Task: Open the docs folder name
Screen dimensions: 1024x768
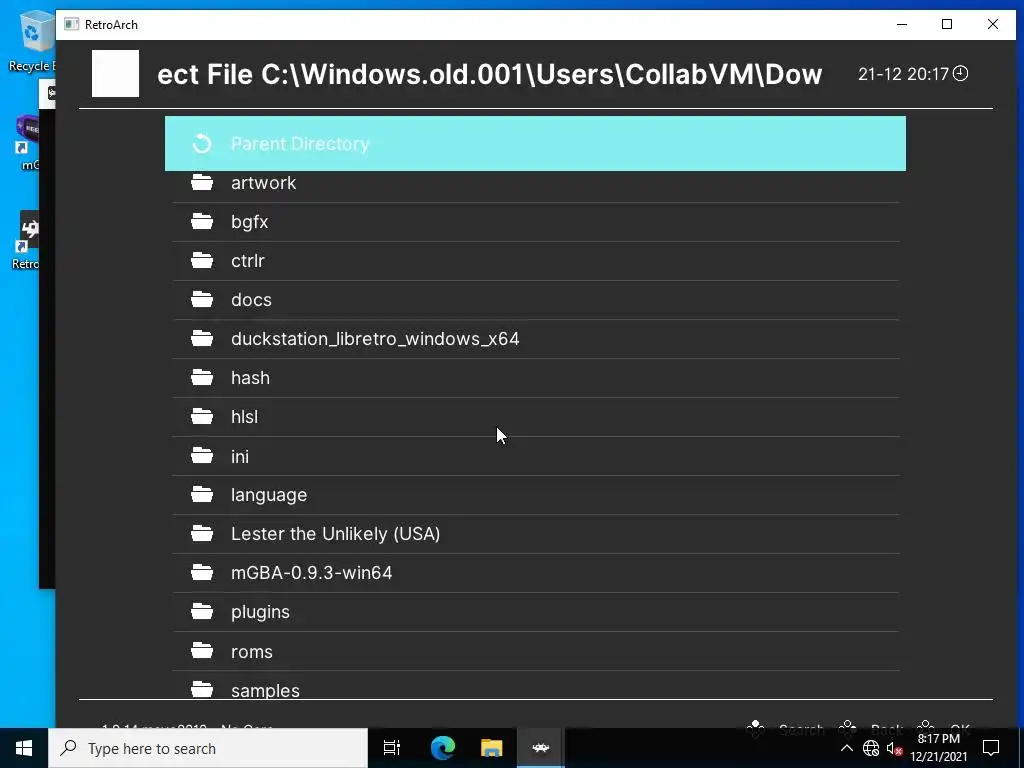Action: click(251, 300)
